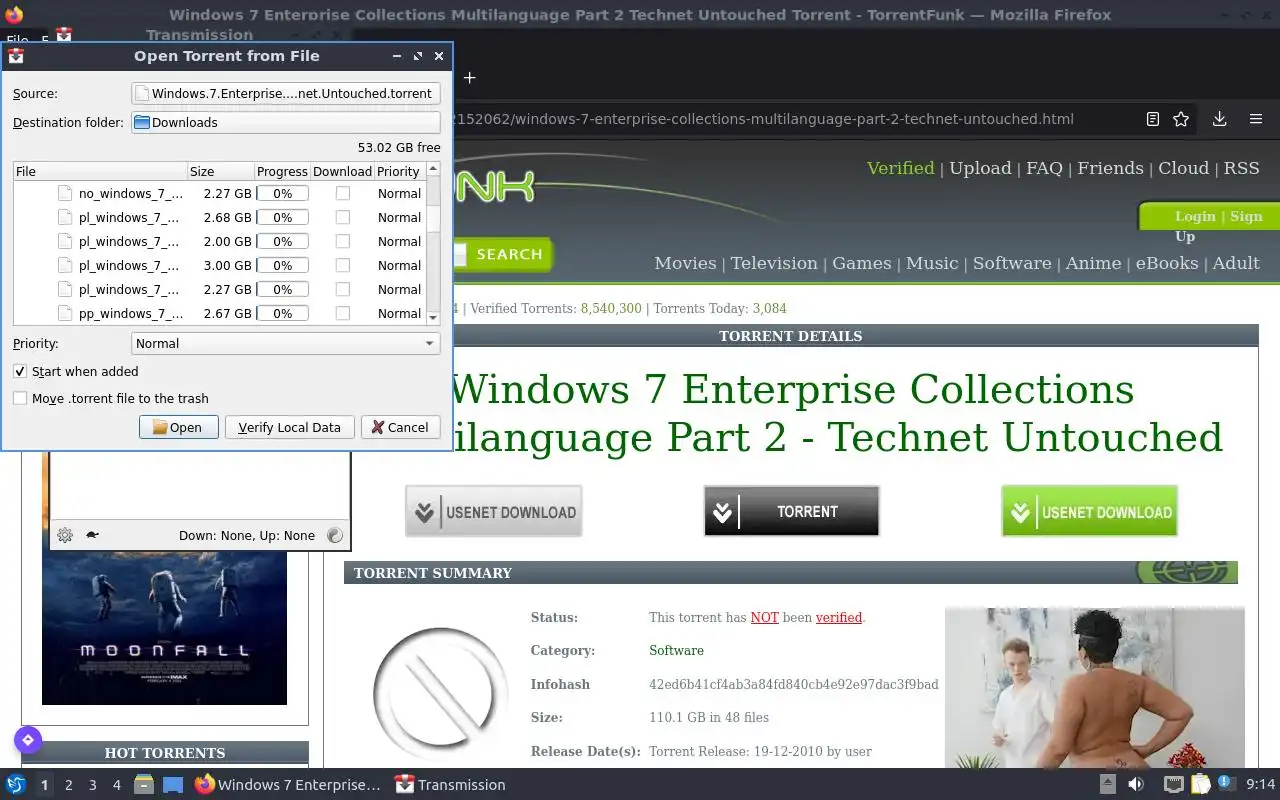Open the Source torrent file chooser
The width and height of the screenshot is (1280, 800).
click(x=286, y=93)
